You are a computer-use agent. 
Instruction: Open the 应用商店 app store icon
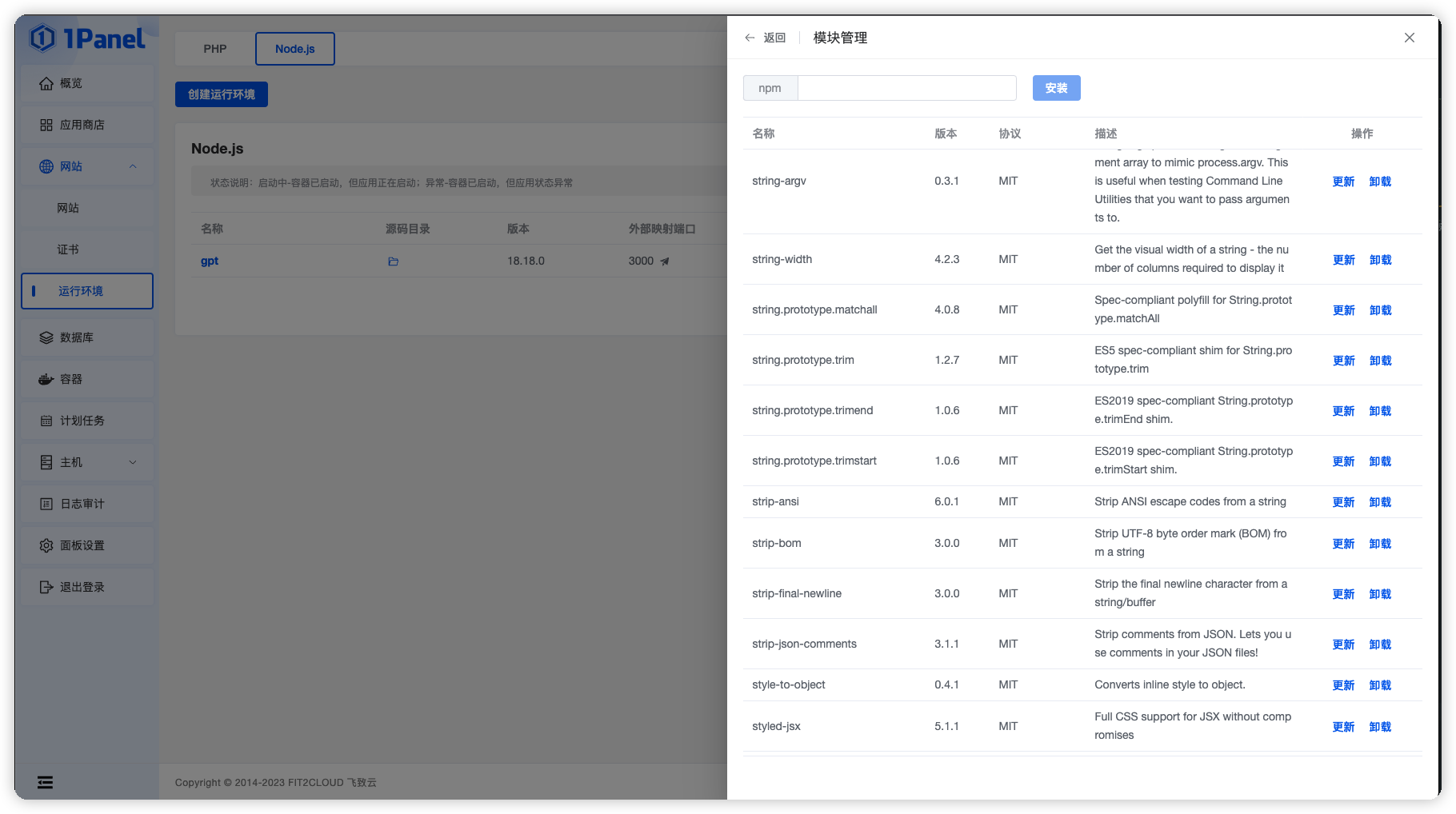(46, 125)
